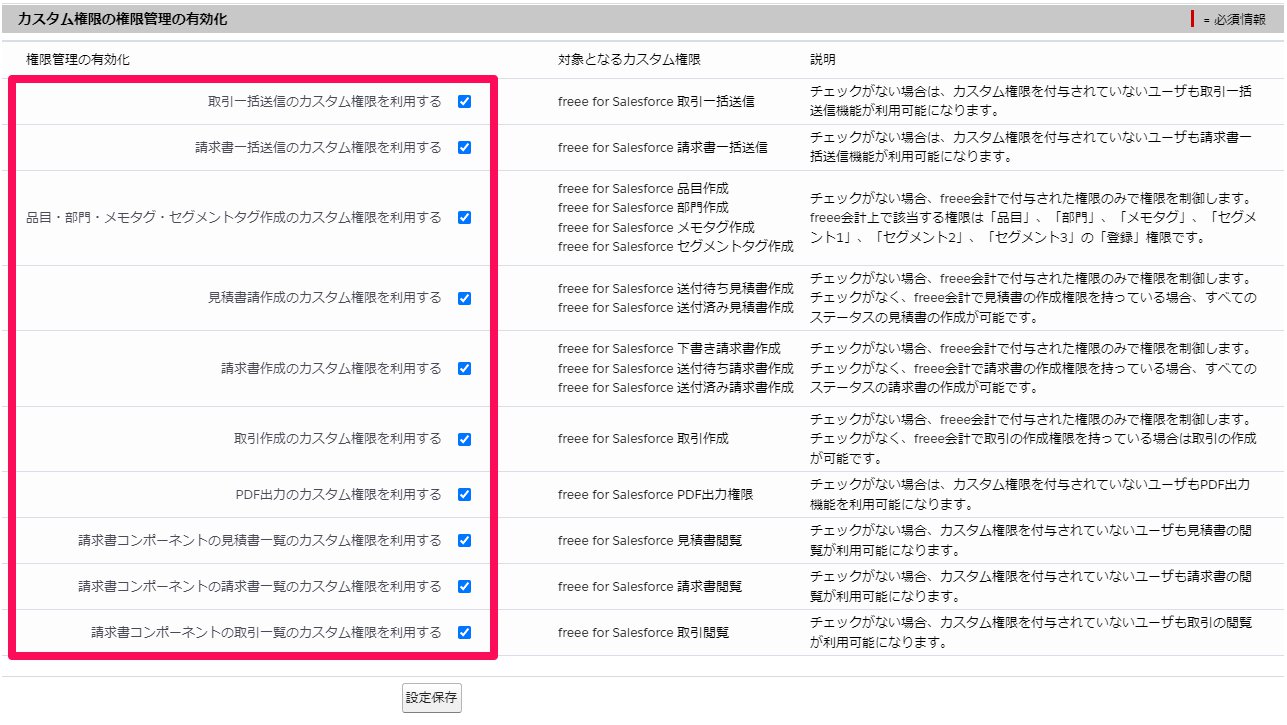Image resolution: width=1287 pixels, height=725 pixels.
Task: Click text freee for Salesforce 下書き請求書作成
Action: point(669,349)
